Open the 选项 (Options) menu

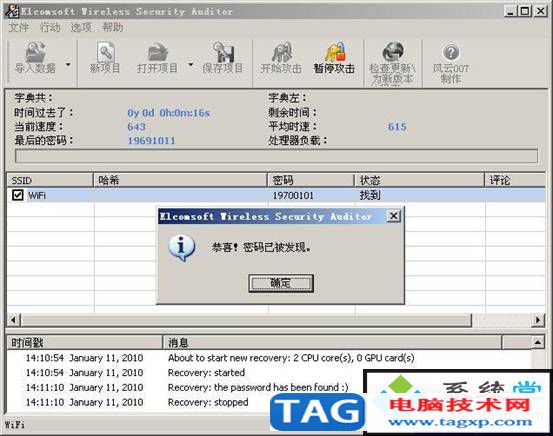coord(81,27)
